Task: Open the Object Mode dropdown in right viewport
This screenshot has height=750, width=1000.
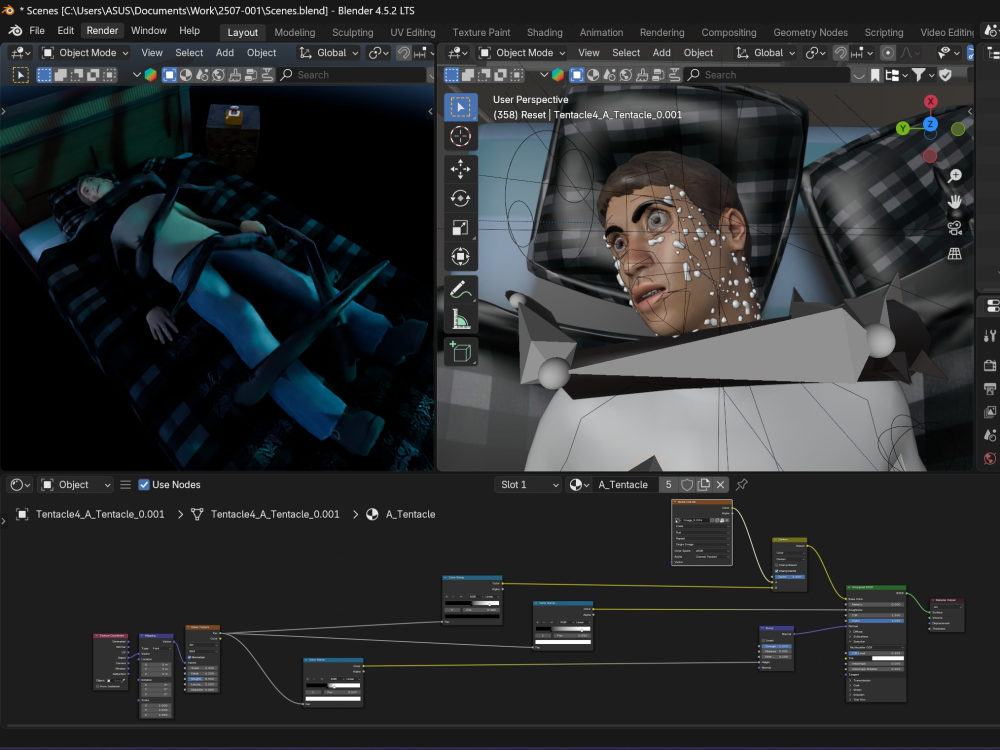Action: tap(522, 53)
